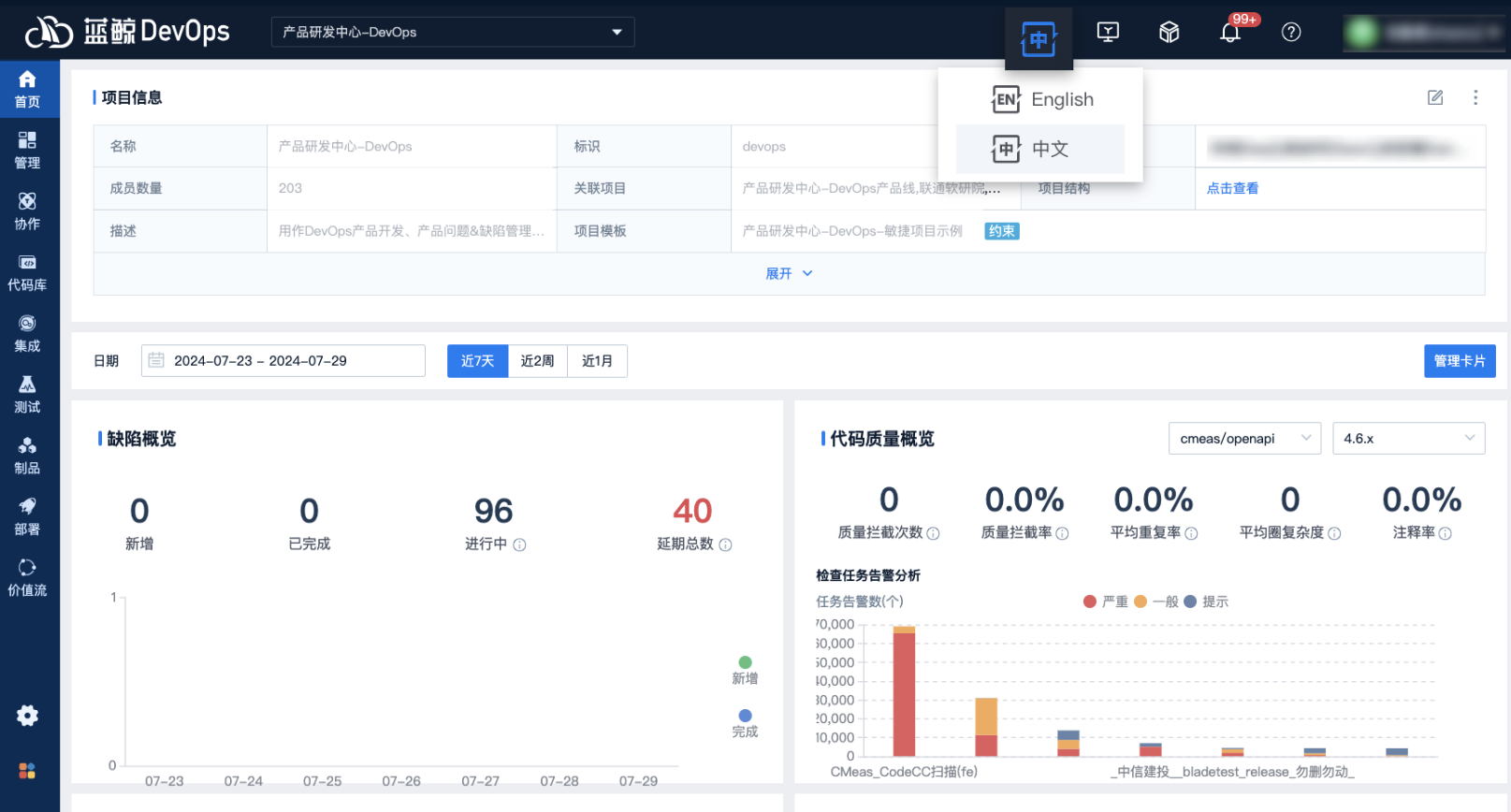
Task: Open the 部署 deployment sidebar icon
Action: point(27,516)
